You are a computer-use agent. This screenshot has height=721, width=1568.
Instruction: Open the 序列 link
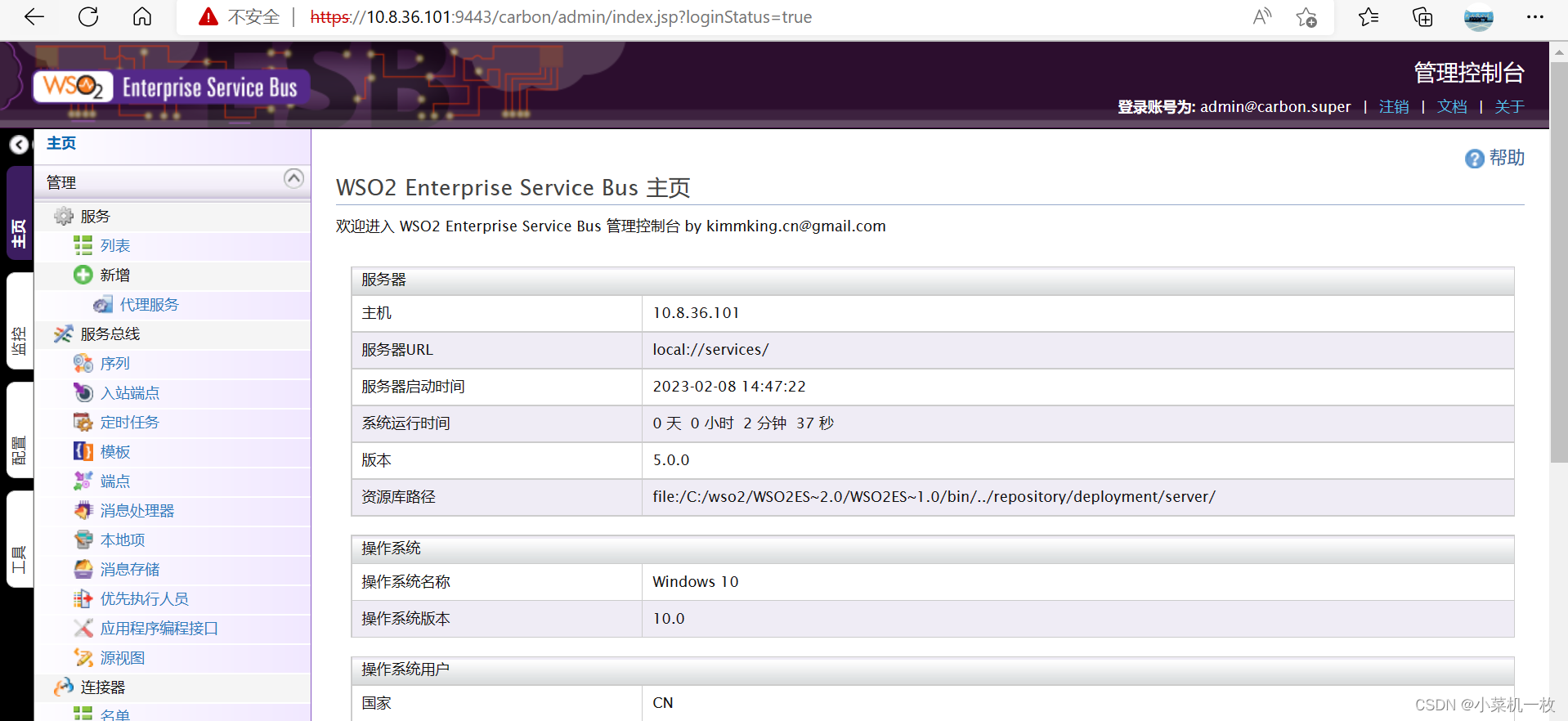115,364
